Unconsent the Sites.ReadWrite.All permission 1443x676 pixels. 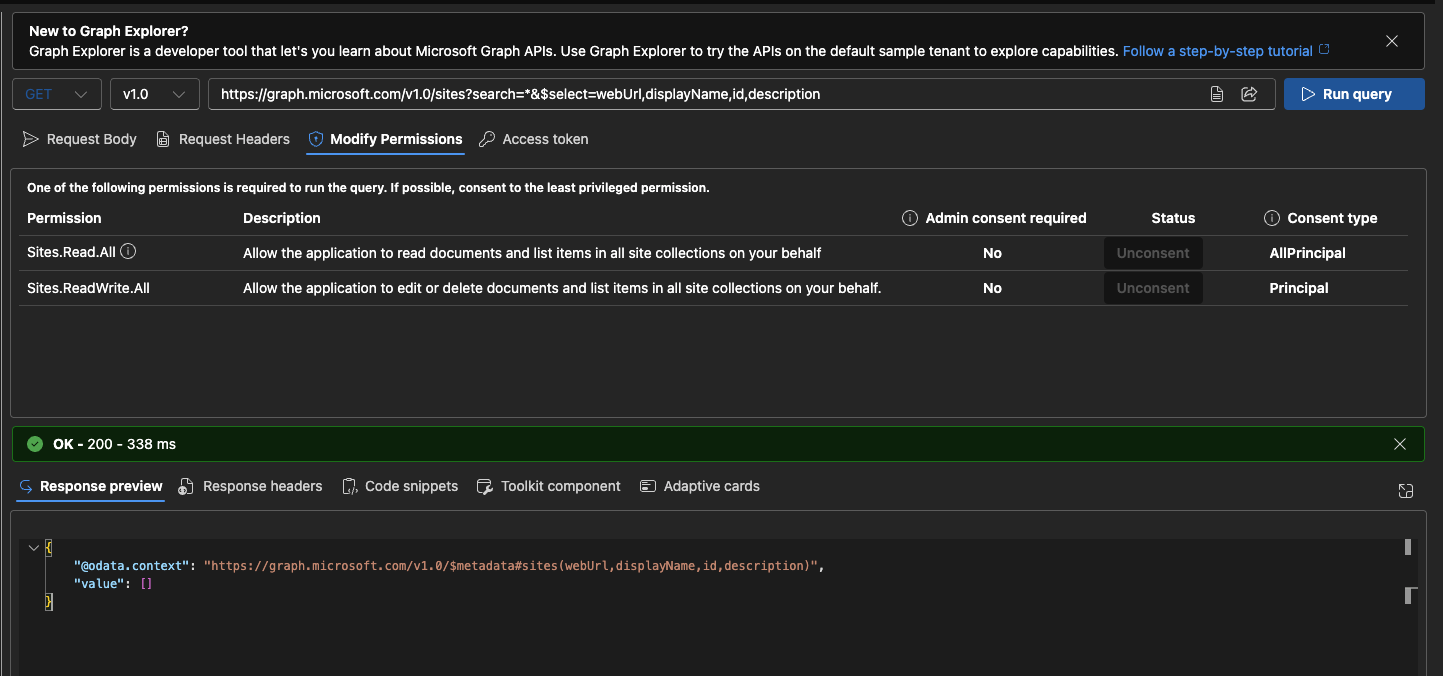coord(1153,288)
